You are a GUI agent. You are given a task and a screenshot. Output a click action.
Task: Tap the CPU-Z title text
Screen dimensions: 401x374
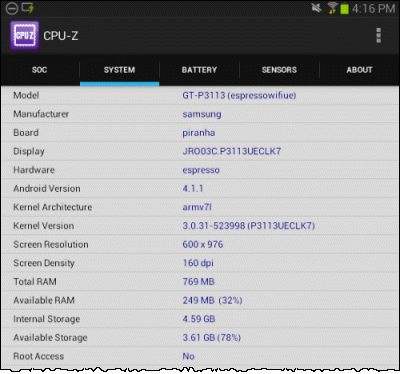coord(61,36)
